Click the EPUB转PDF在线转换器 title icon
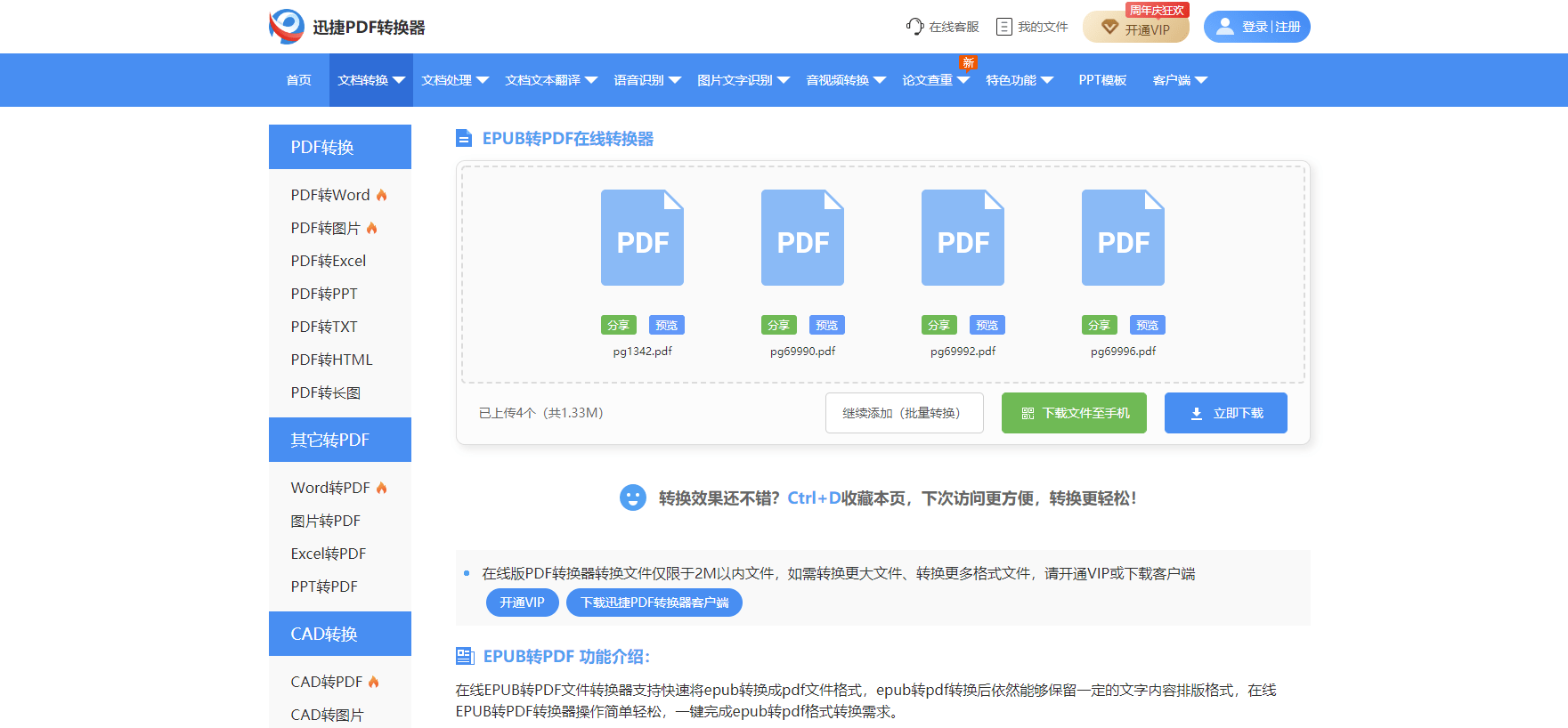The width and height of the screenshot is (1568, 728). [464, 138]
